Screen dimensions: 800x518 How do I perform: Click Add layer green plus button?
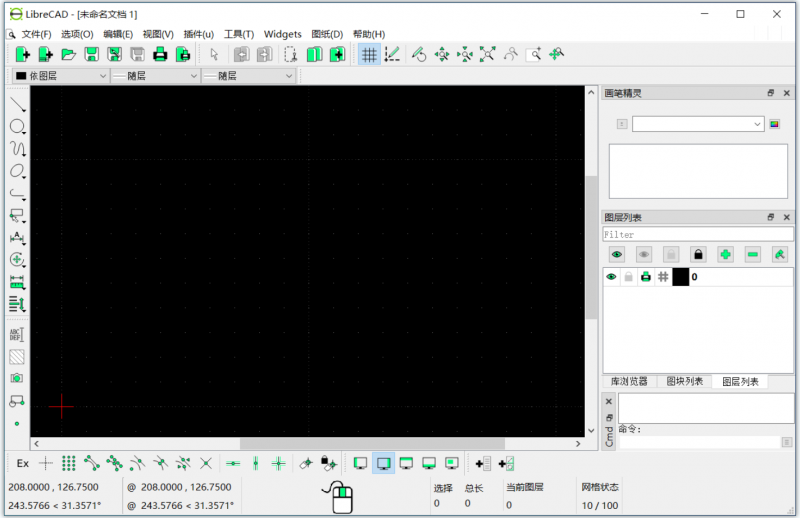click(x=725, y=254)
